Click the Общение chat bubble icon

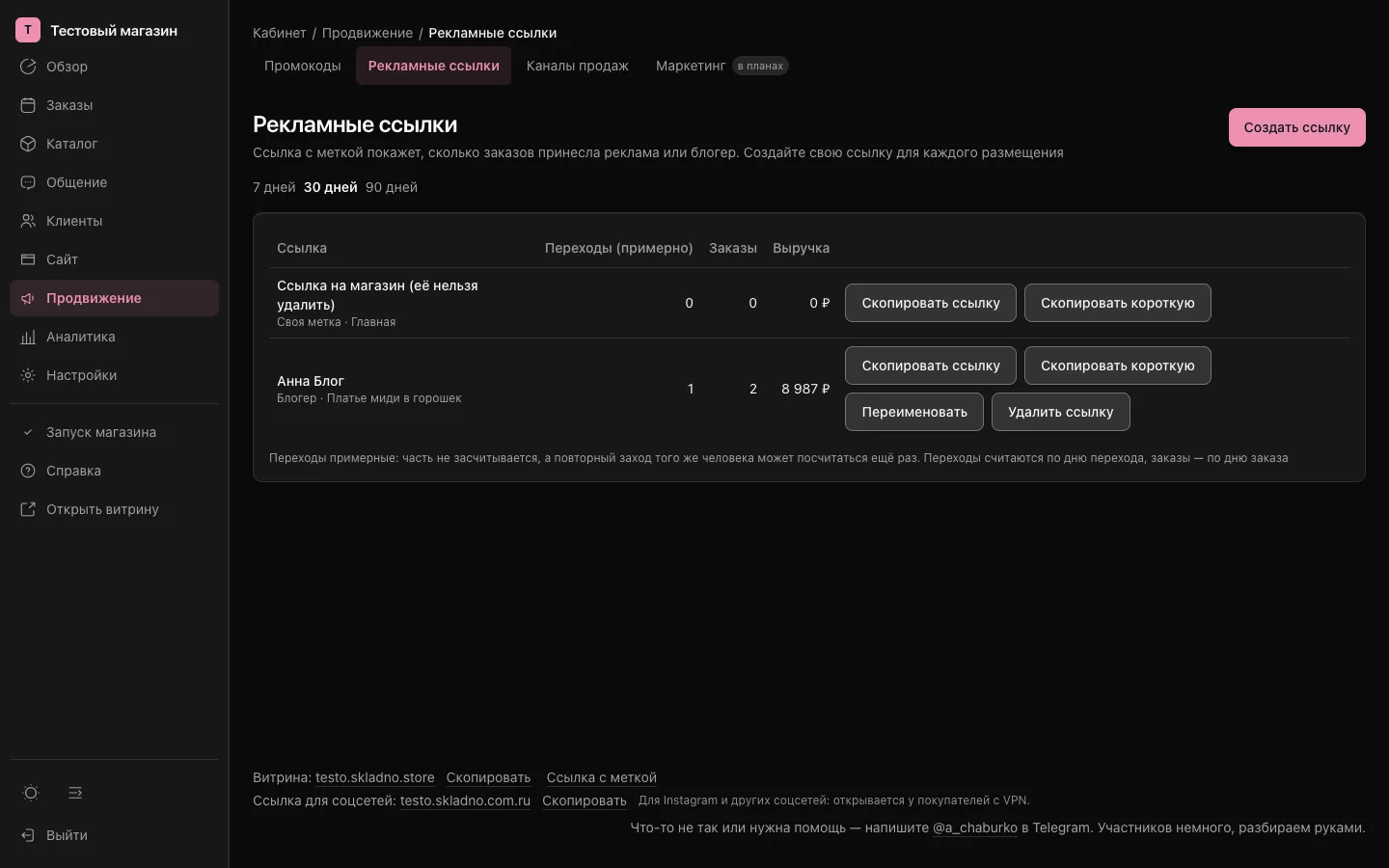pyautogui.click(x=28, y=182)
